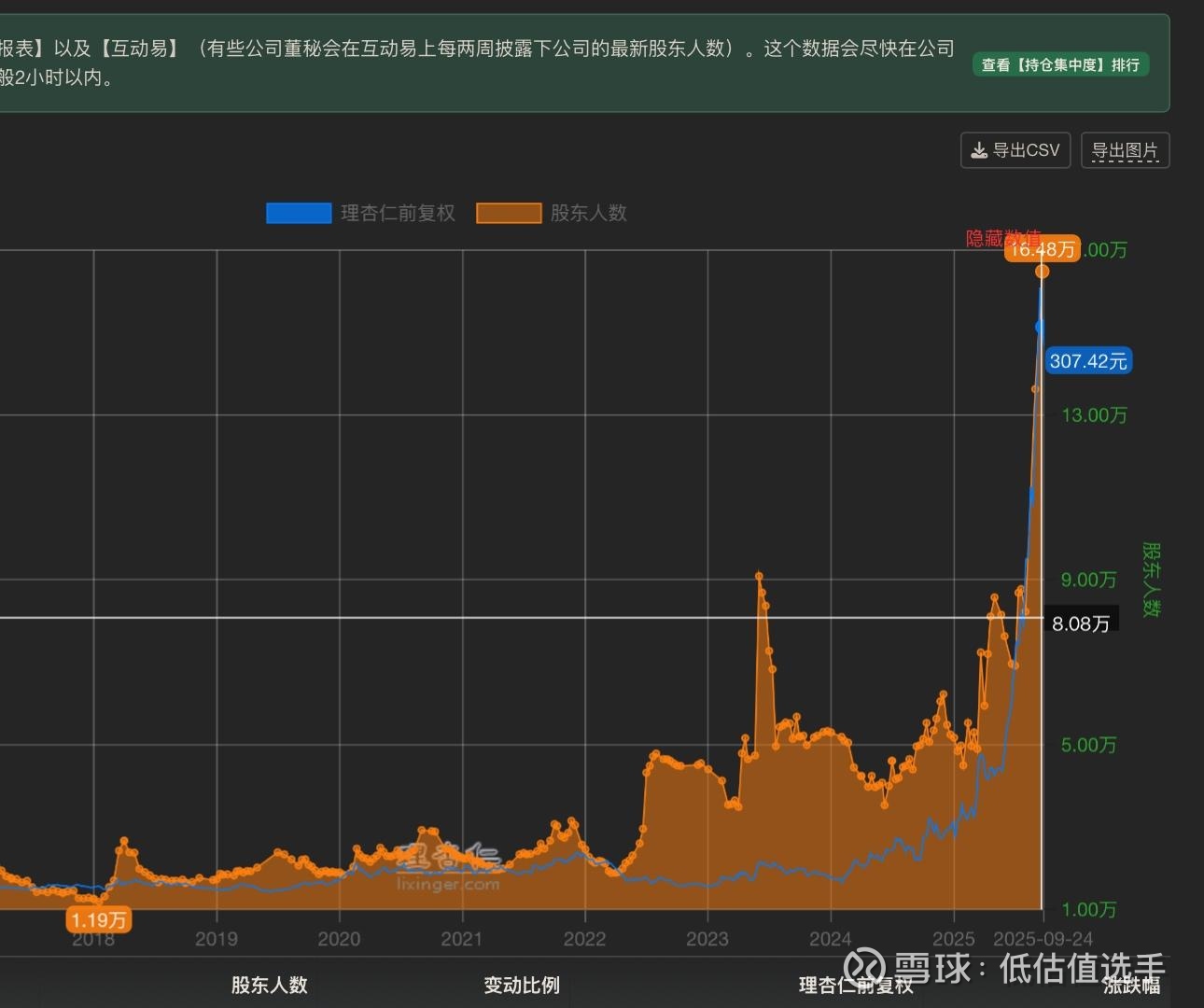
Task: Click the orange 16.48万 value label
Action: pyautogui.click(x=1043, y=249)
